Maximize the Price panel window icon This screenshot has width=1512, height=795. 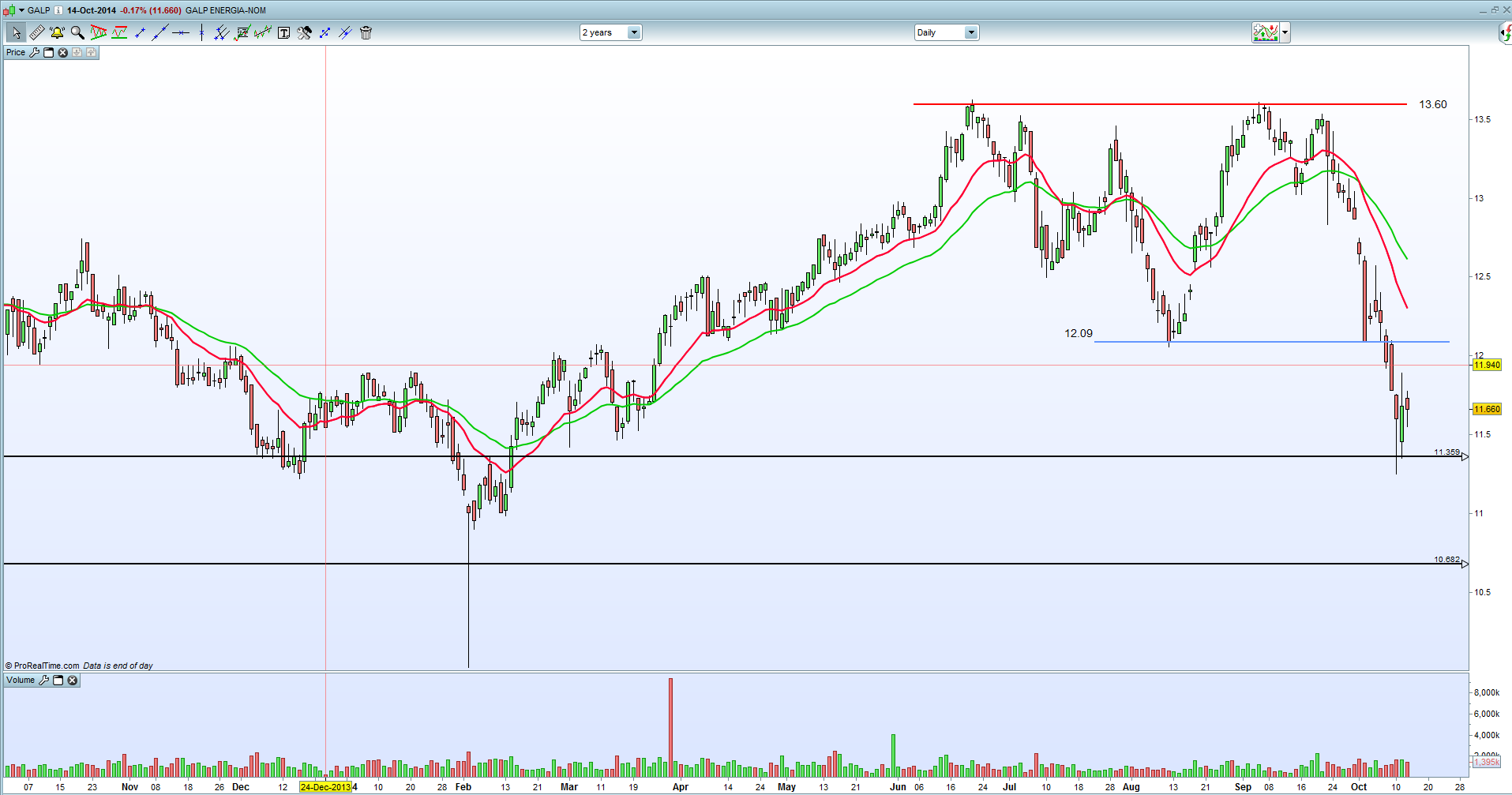(48, 52)
